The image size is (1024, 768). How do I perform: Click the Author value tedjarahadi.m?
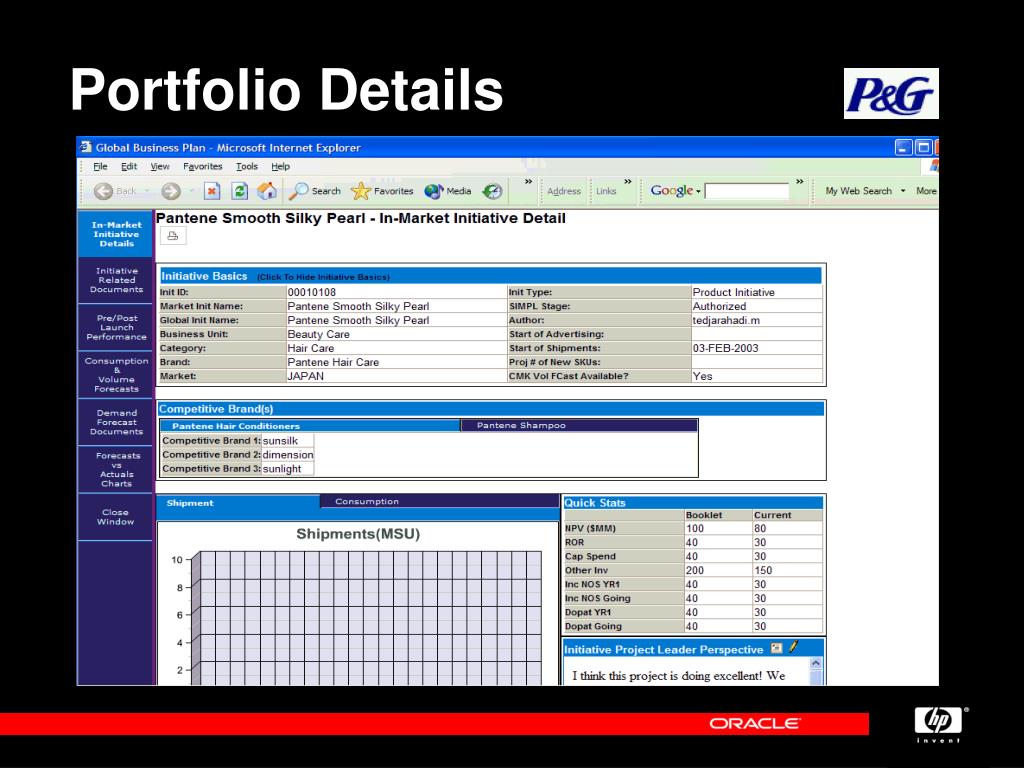[x=726, y=320]
